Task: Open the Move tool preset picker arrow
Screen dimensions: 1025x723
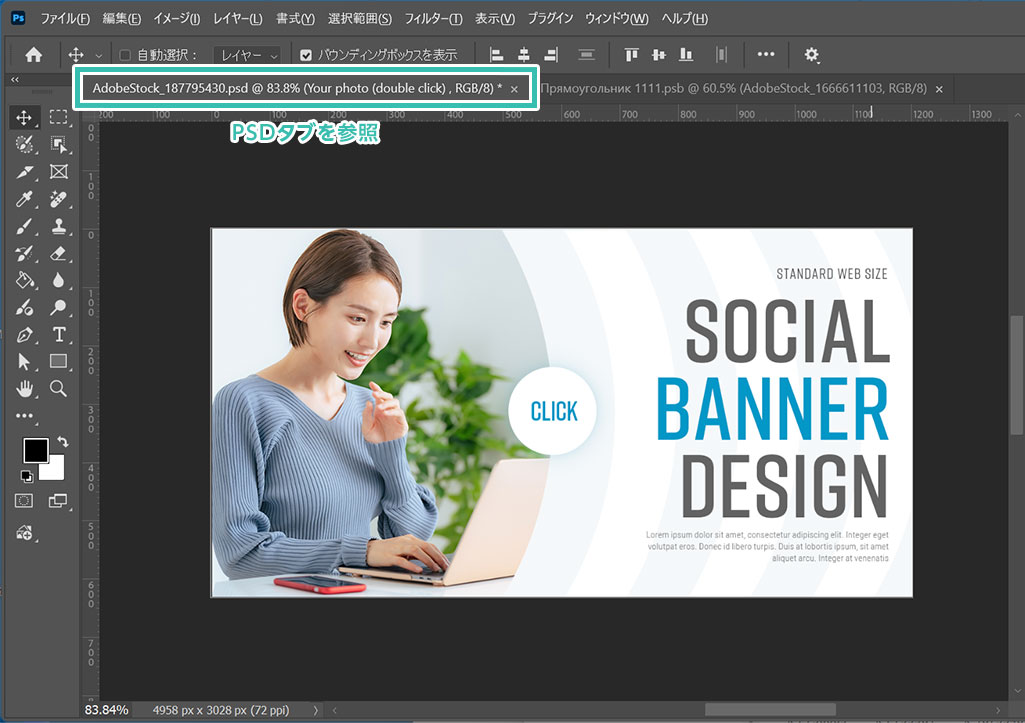Action: point(99,56)
